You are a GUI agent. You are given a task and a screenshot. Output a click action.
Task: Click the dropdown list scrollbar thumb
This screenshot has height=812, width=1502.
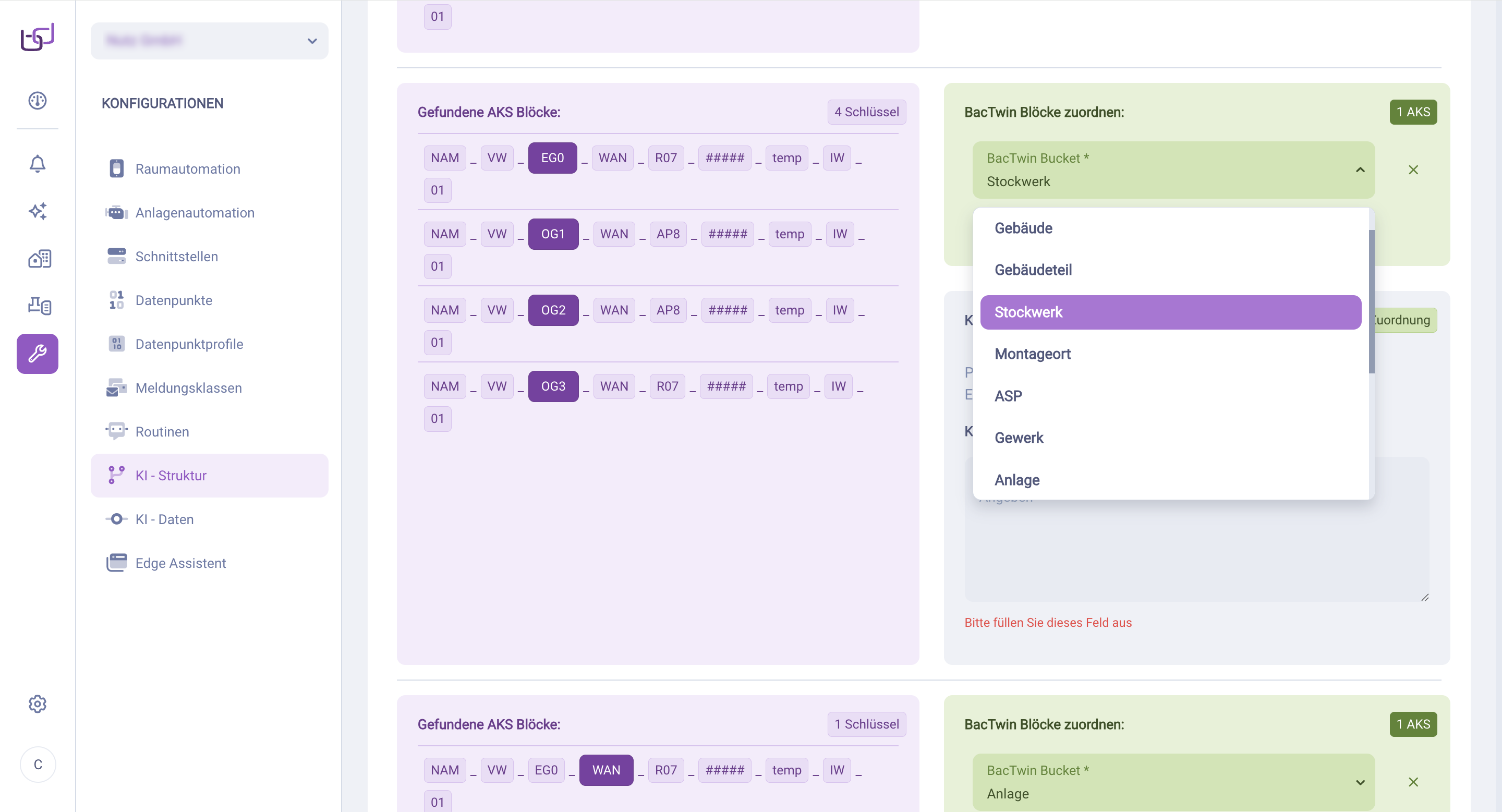(1372, 300)
